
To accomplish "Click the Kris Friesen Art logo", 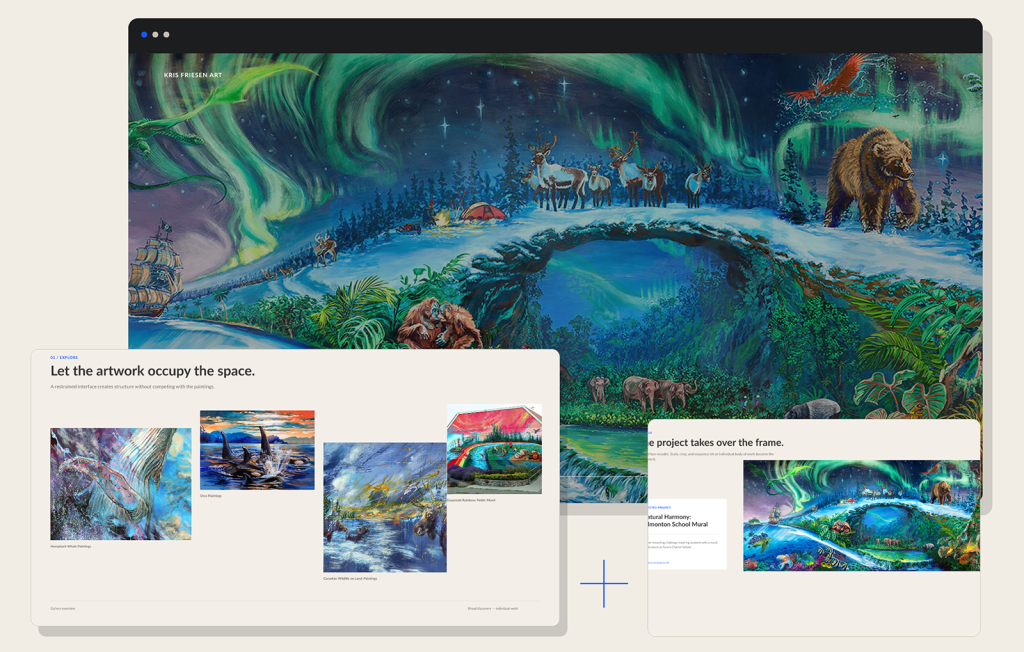I will (193, 75).
